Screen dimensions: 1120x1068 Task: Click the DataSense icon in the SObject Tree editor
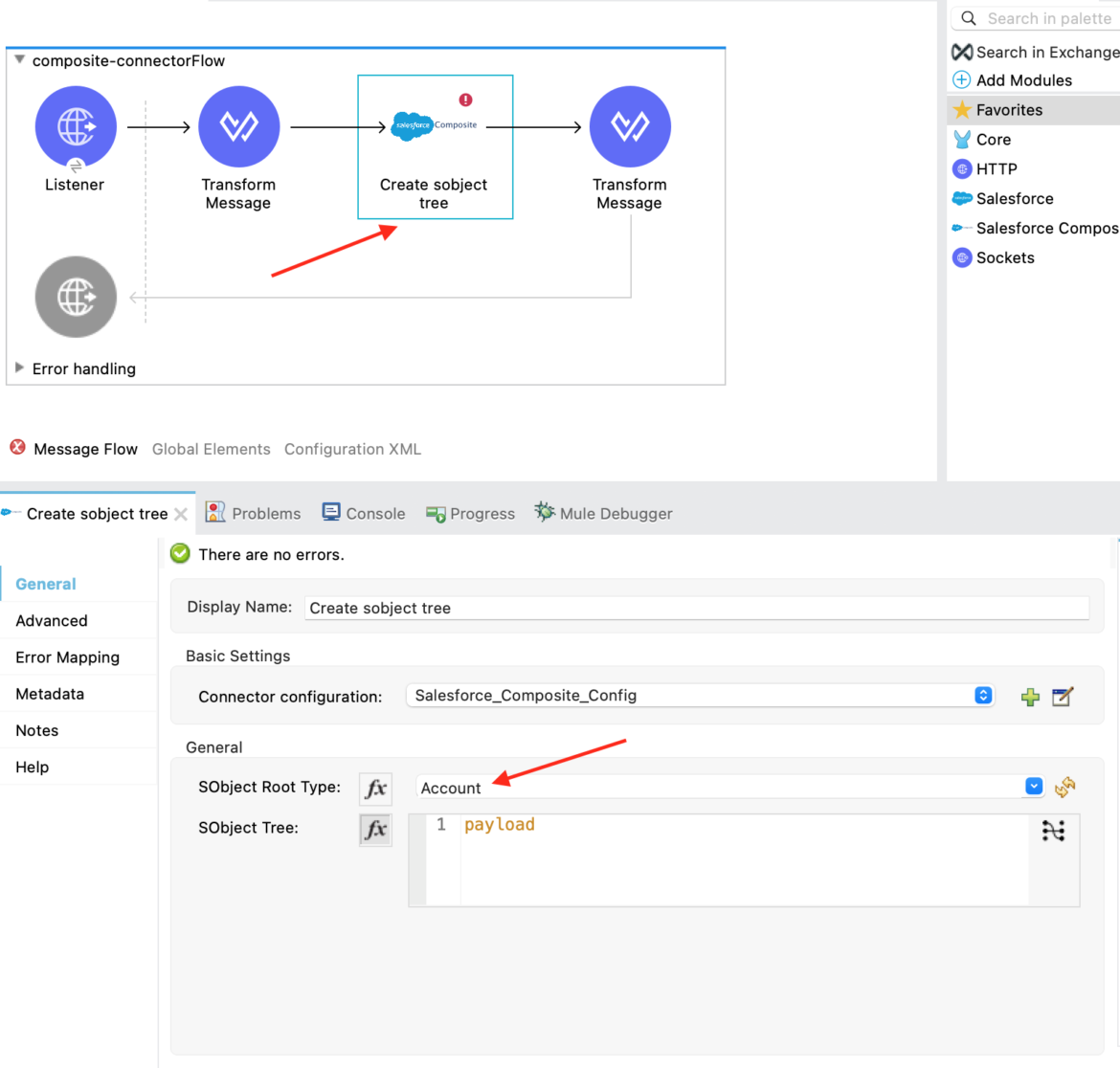click(1053, 831)
